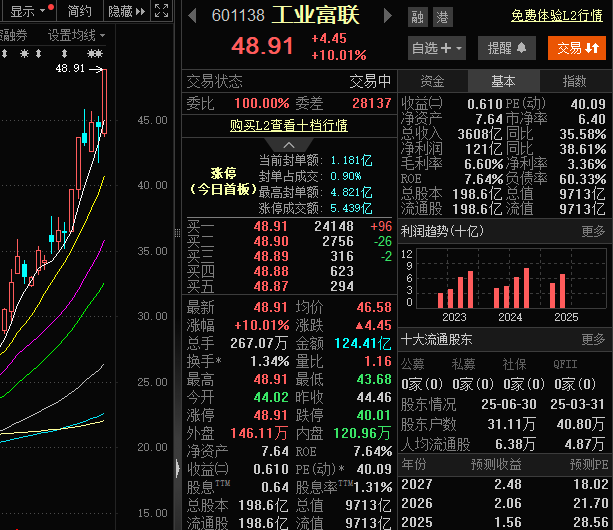Viewport: 613px width, 530px height.
Task: Switch to the 指数 tab
Action: (x=575, y=81)
